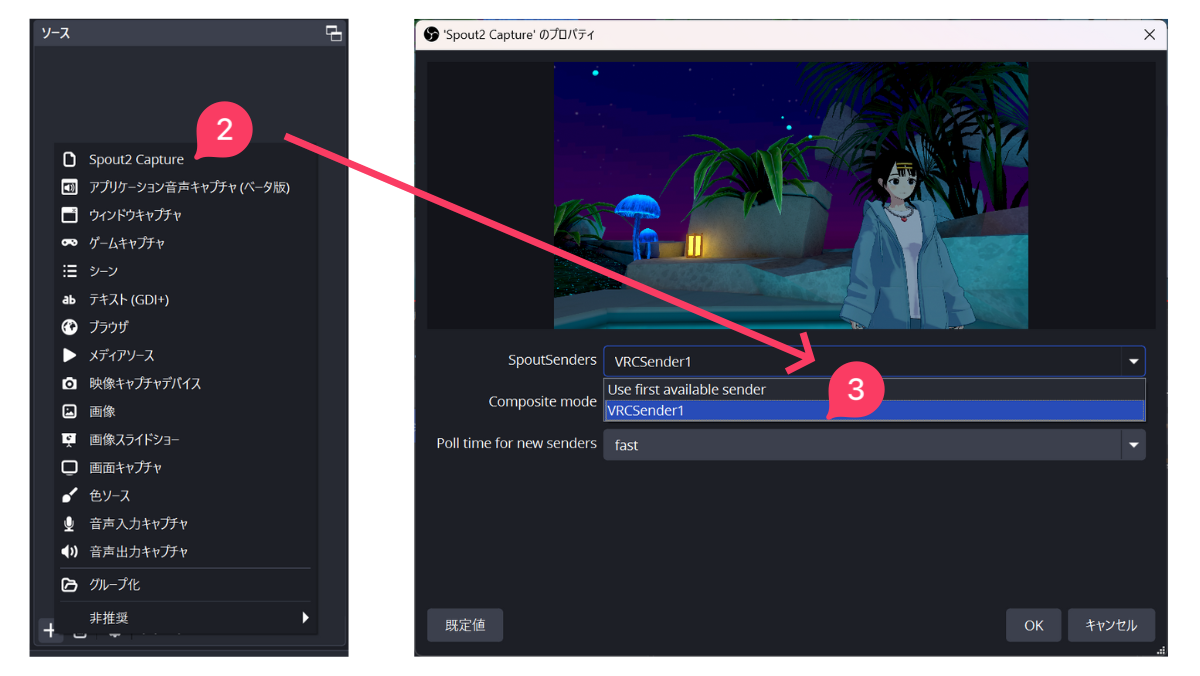Select the Spout2 Capture source icon
The width and height of the screenshot is (1200, 676).
pyautogui.click(x=70, y=158)
